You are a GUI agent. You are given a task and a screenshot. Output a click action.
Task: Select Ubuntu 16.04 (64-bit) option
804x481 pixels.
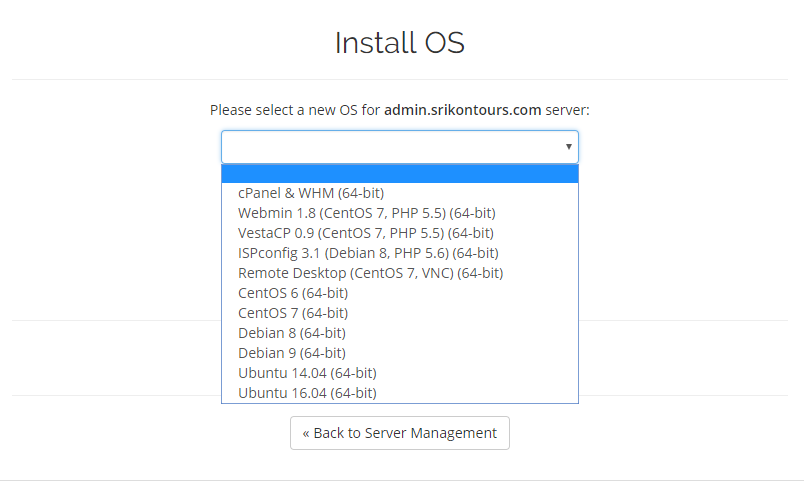[x=307, y=393]
